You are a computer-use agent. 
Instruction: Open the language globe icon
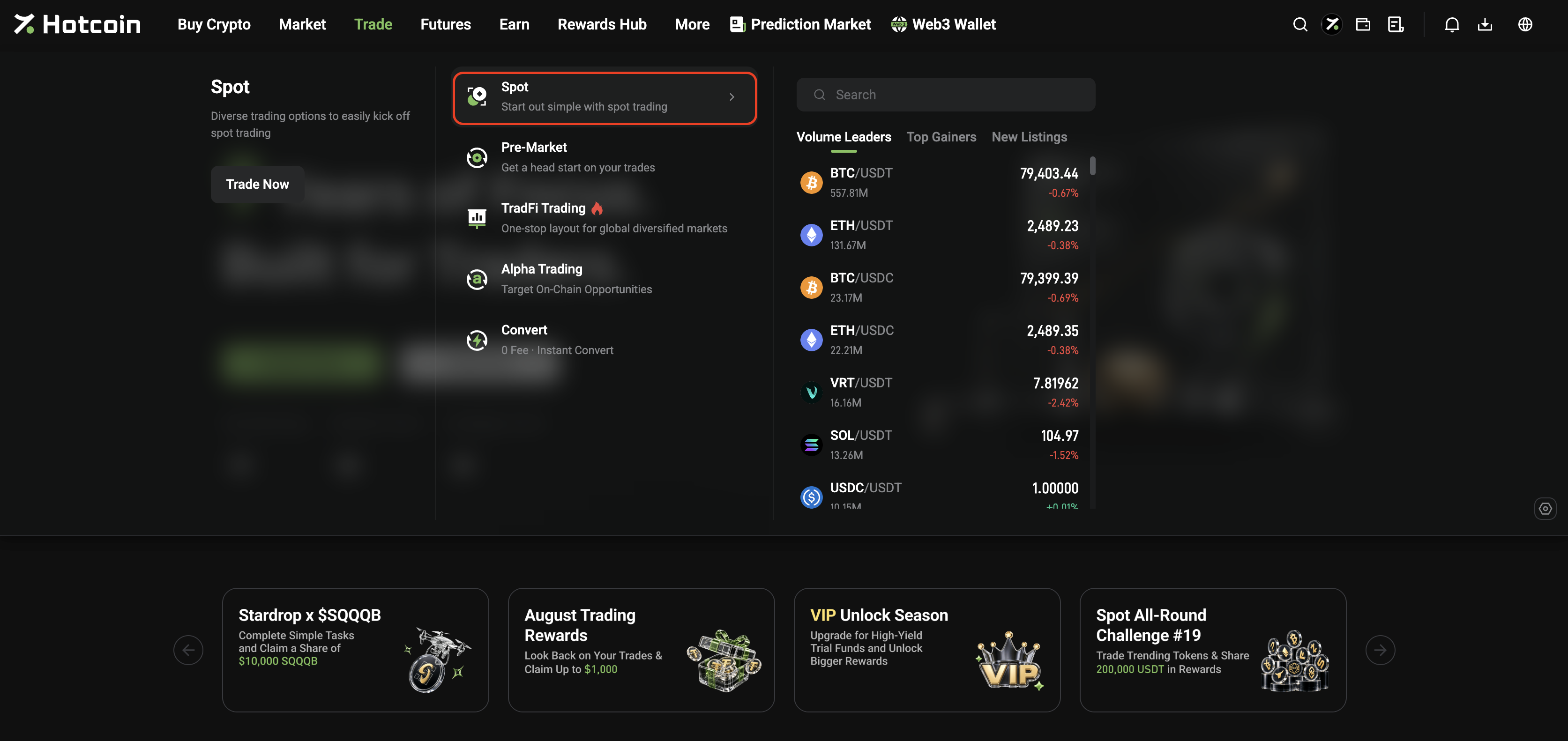(x=1525, y=24)
